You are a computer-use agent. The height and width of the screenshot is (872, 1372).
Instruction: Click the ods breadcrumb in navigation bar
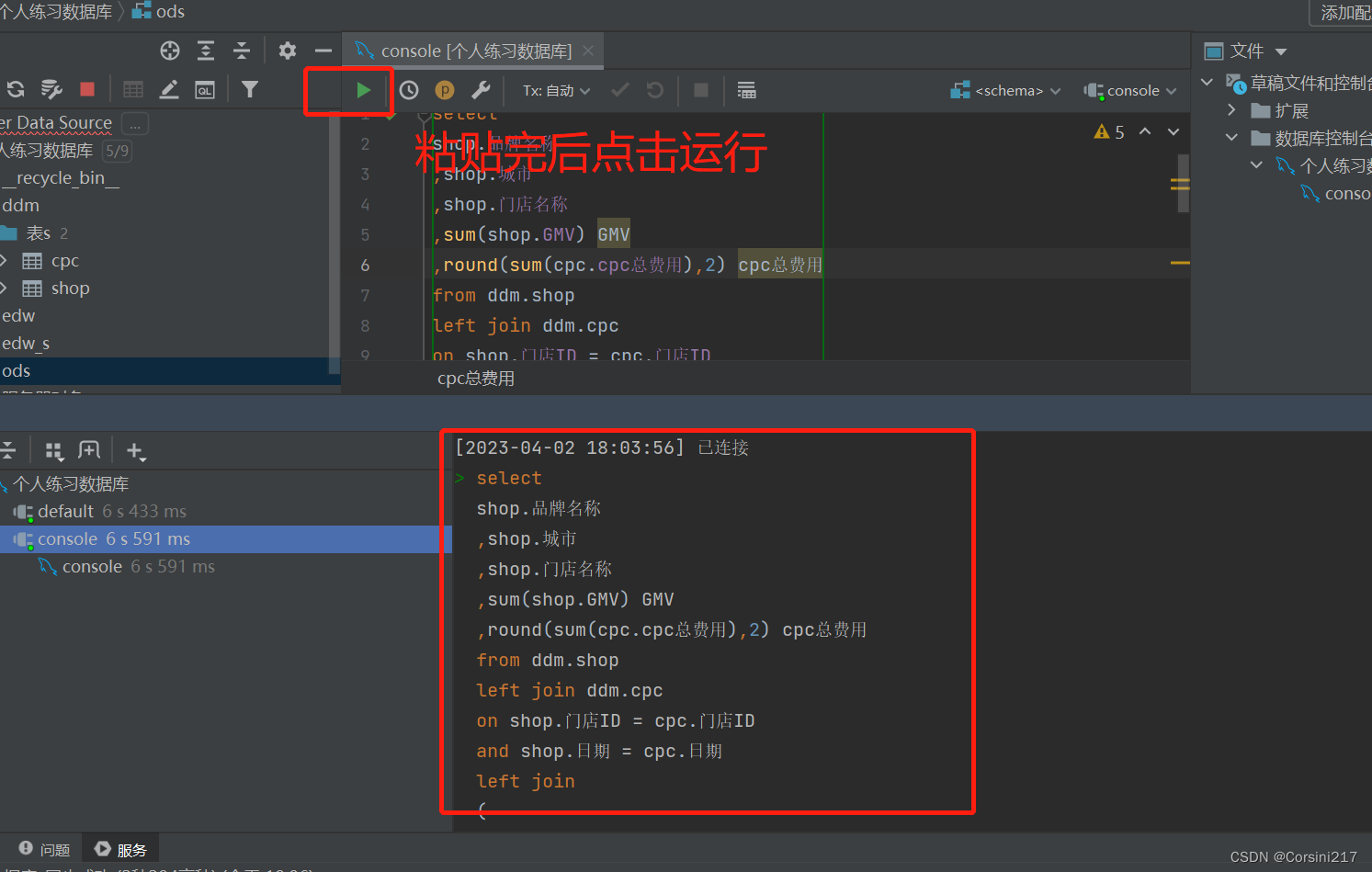[x=159, y=12]
